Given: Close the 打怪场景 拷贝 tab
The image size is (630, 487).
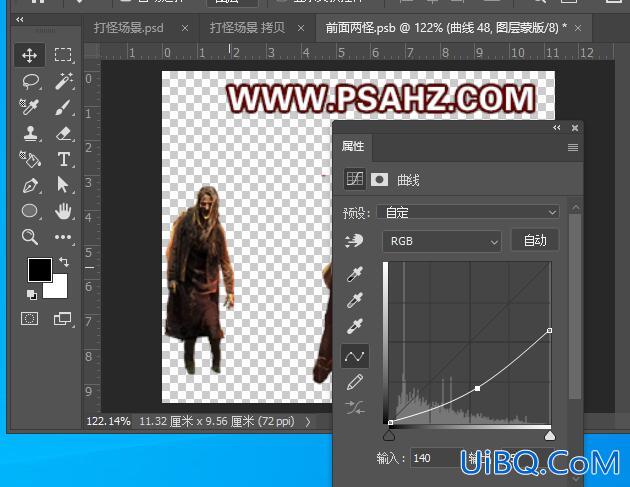Looking at the screenshot, I should [301, 28].
